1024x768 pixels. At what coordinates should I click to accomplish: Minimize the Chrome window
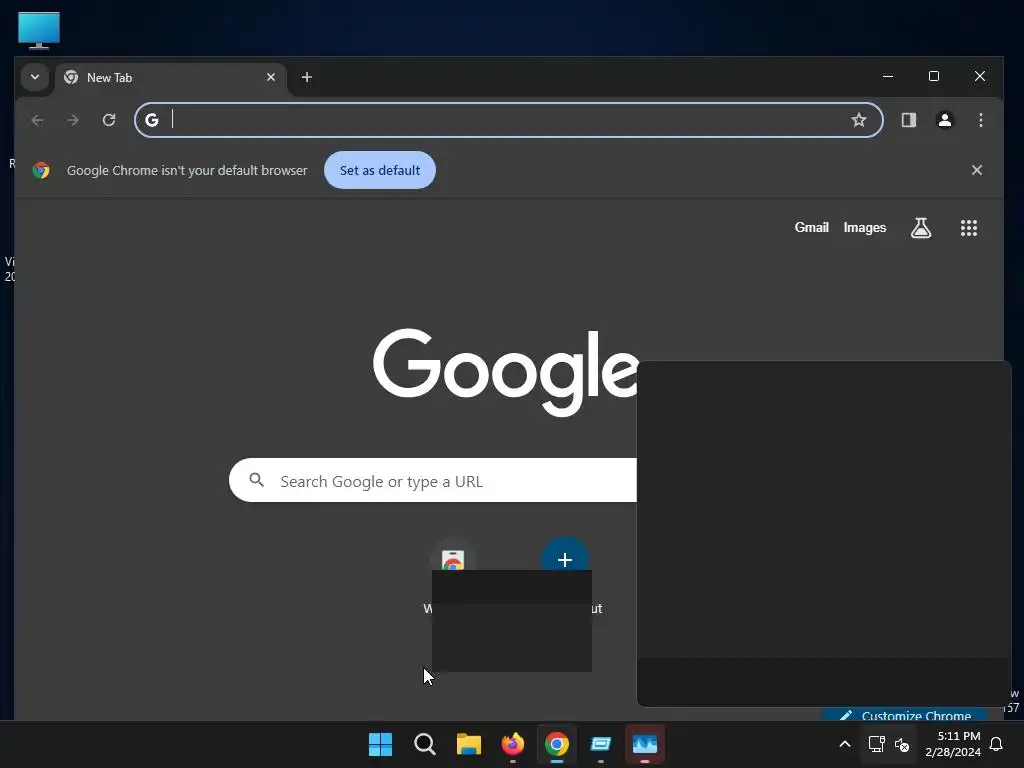pos(888,76)
